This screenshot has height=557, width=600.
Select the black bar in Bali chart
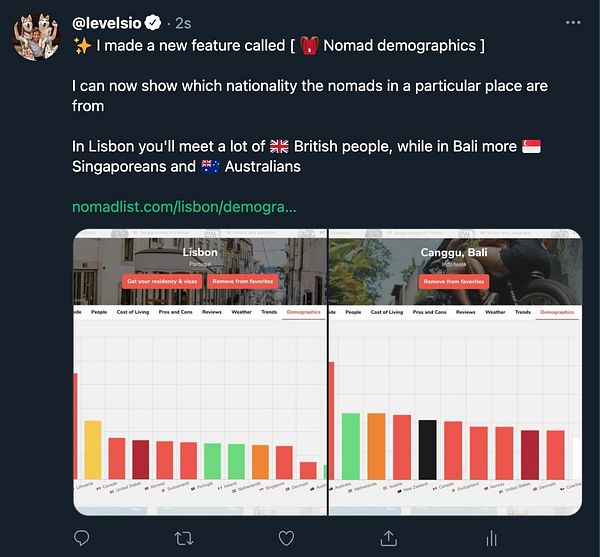point(427,449)
